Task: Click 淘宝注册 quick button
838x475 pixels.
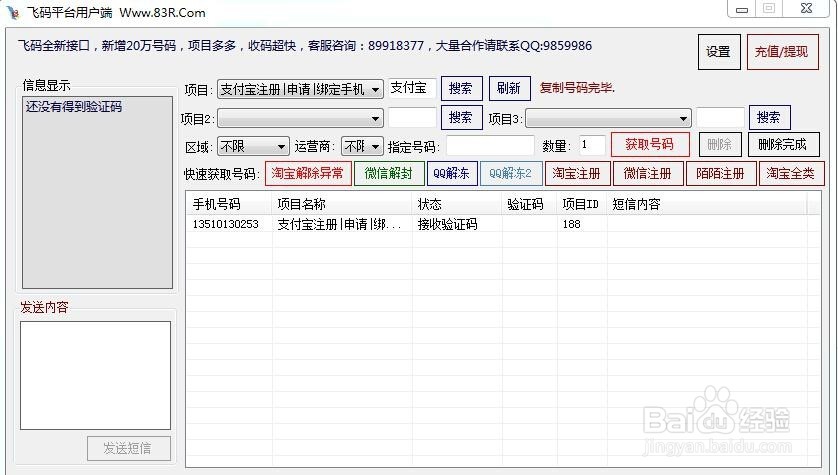Action: 577,174
